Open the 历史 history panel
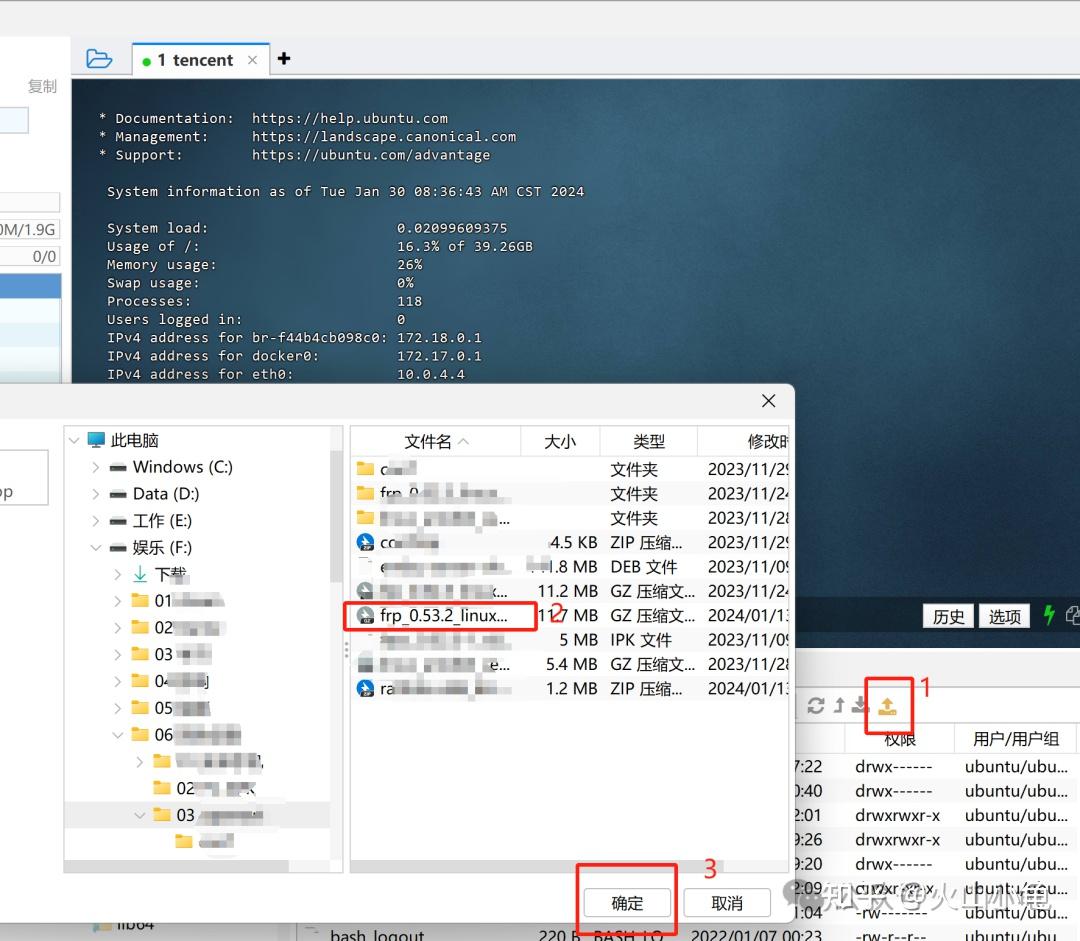1080x941 pixels. (x=947, y=616)
